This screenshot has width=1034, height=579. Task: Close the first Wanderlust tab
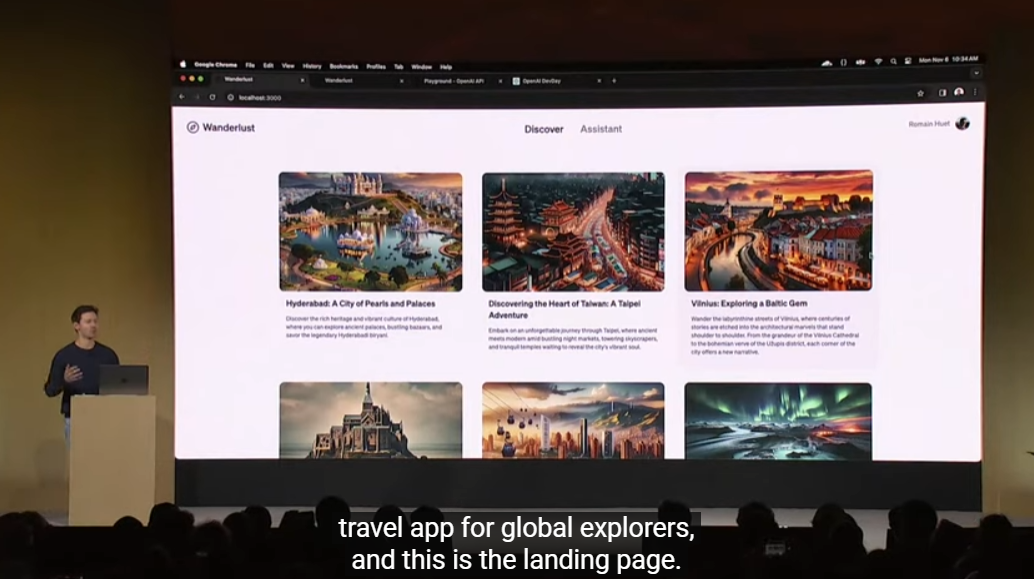303,80
